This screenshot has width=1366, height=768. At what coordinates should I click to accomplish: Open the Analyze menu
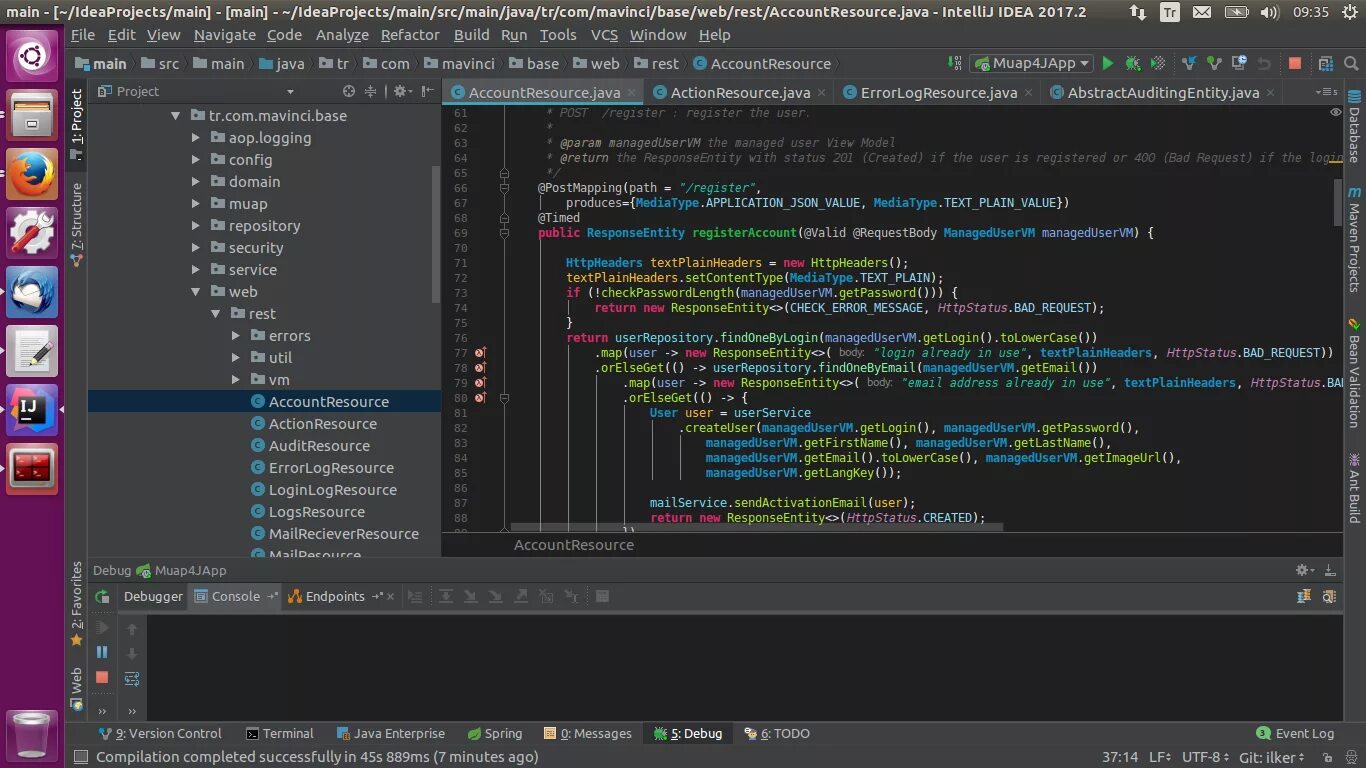342,34
